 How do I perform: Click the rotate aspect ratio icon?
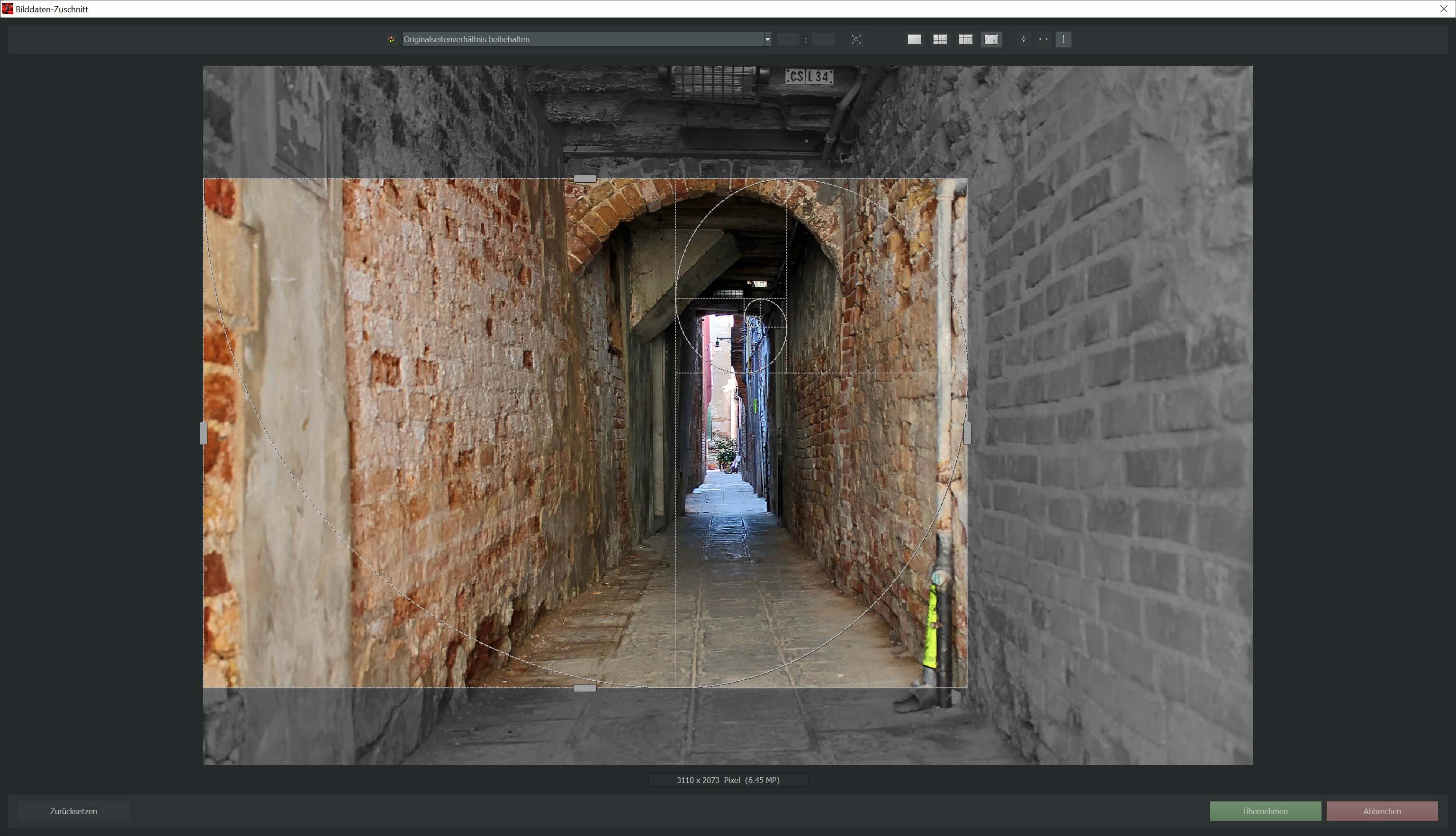coord(391,40)
